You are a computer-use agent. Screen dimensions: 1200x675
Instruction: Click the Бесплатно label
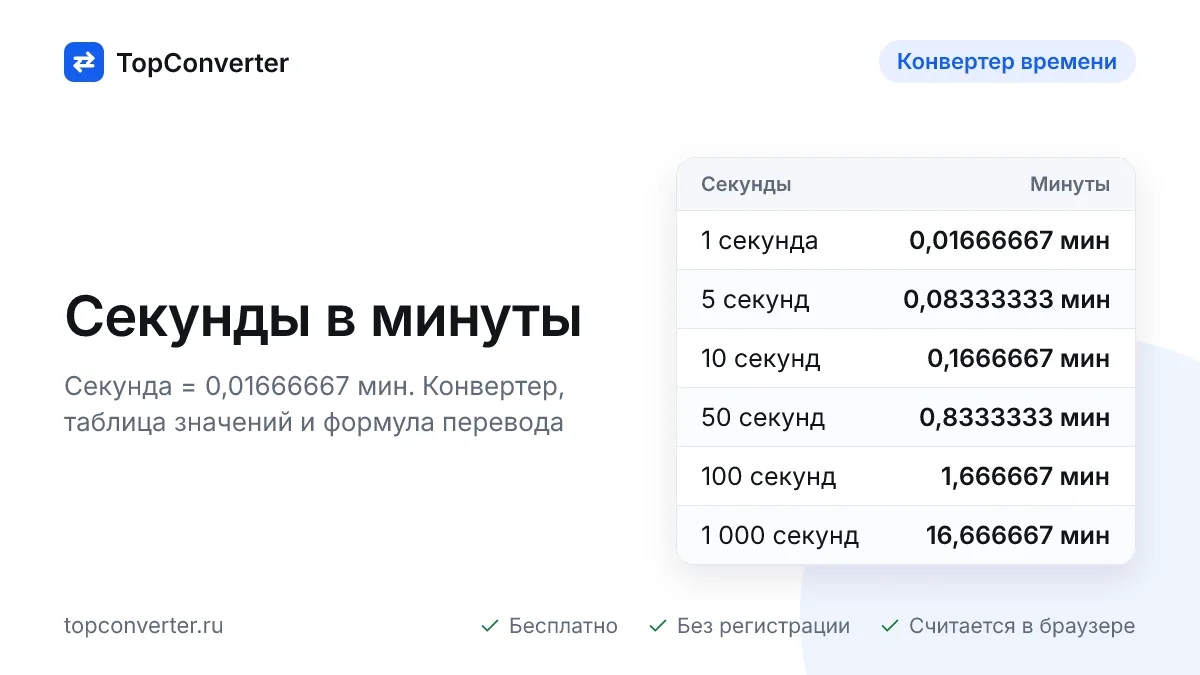[563, 626]
